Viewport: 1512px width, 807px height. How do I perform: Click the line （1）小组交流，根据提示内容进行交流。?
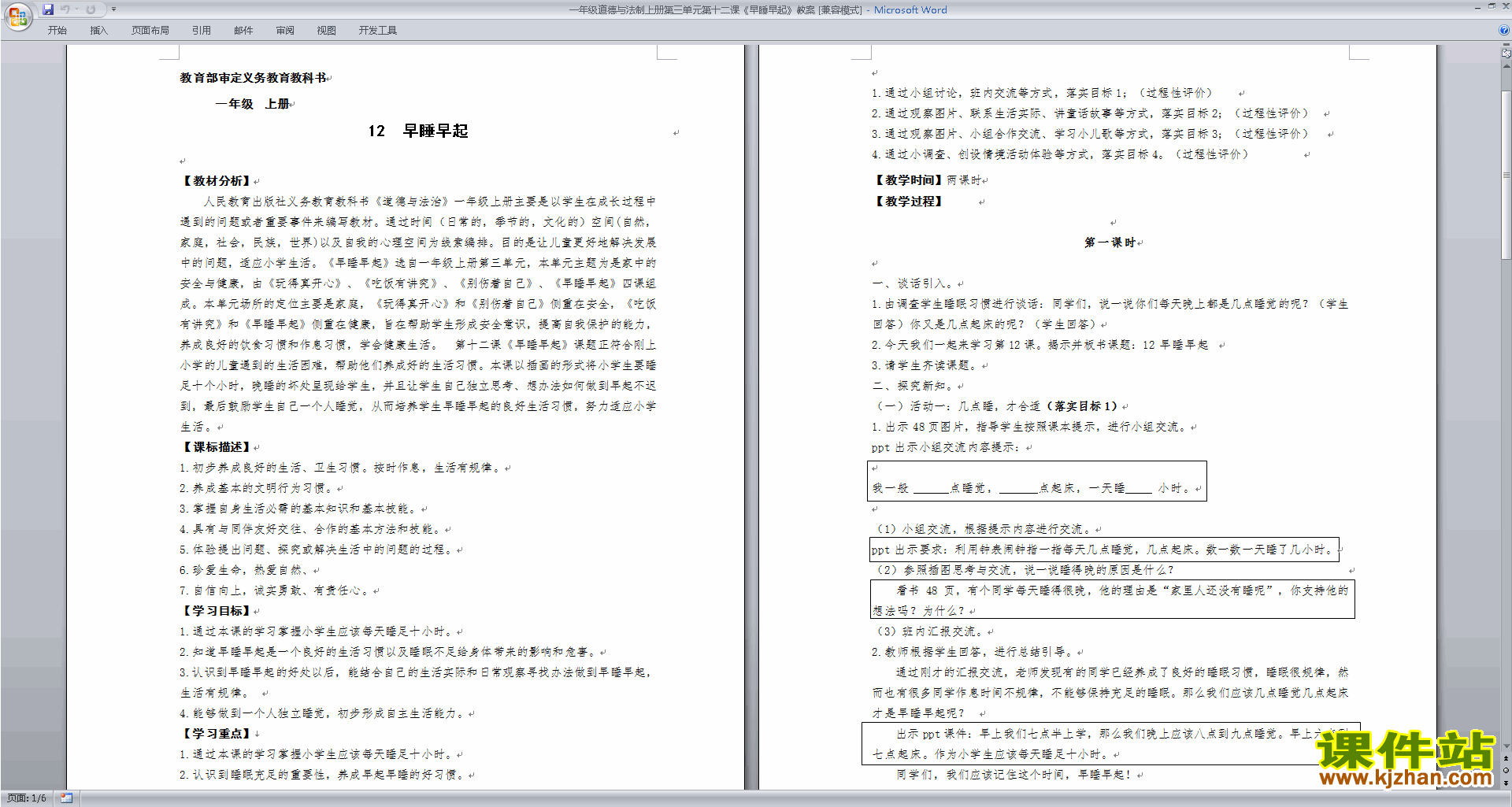[984, 529]
